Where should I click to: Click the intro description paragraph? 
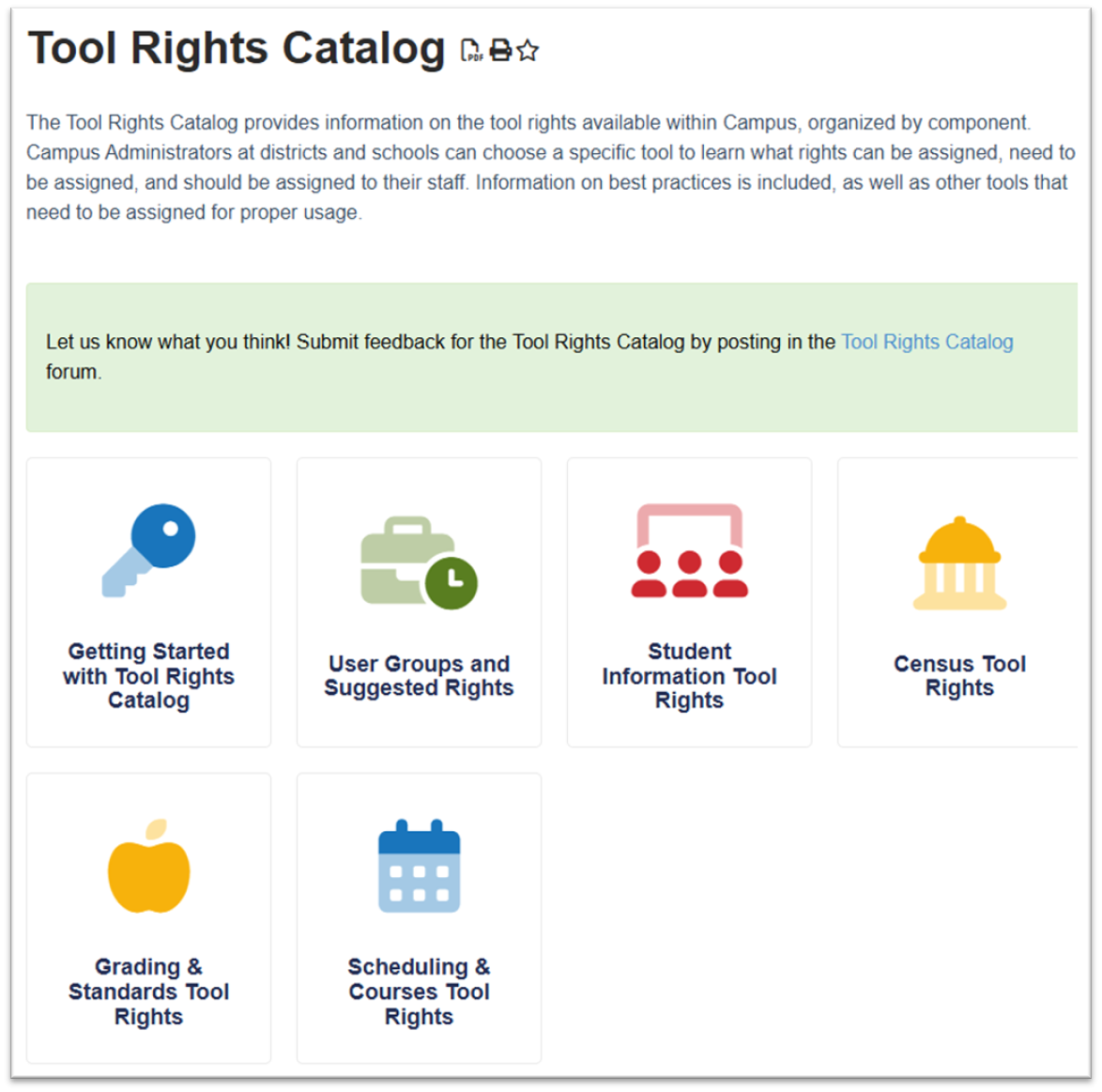(552, 167)
